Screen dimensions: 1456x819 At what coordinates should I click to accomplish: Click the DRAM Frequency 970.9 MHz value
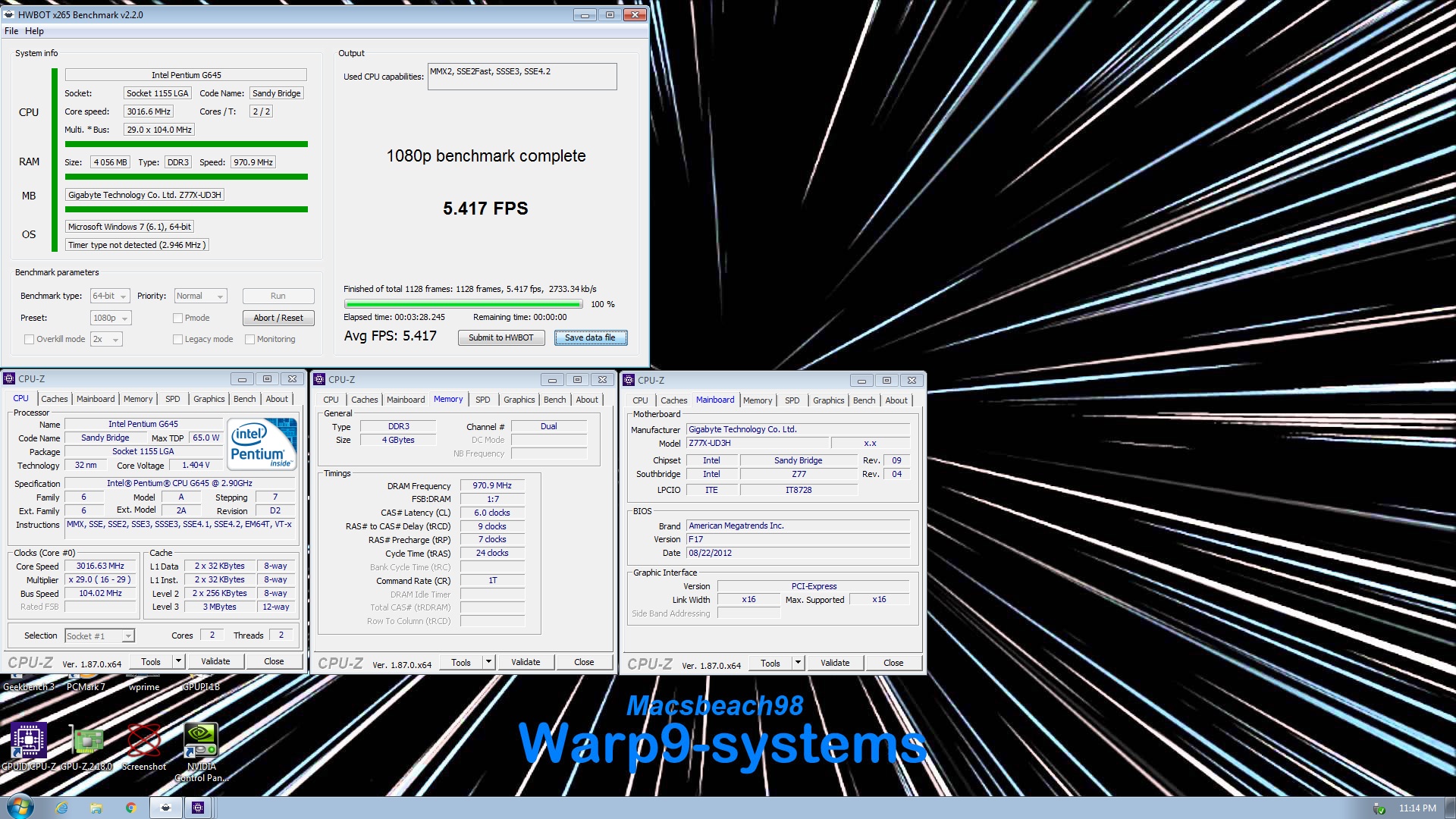[x=492, y=485]
